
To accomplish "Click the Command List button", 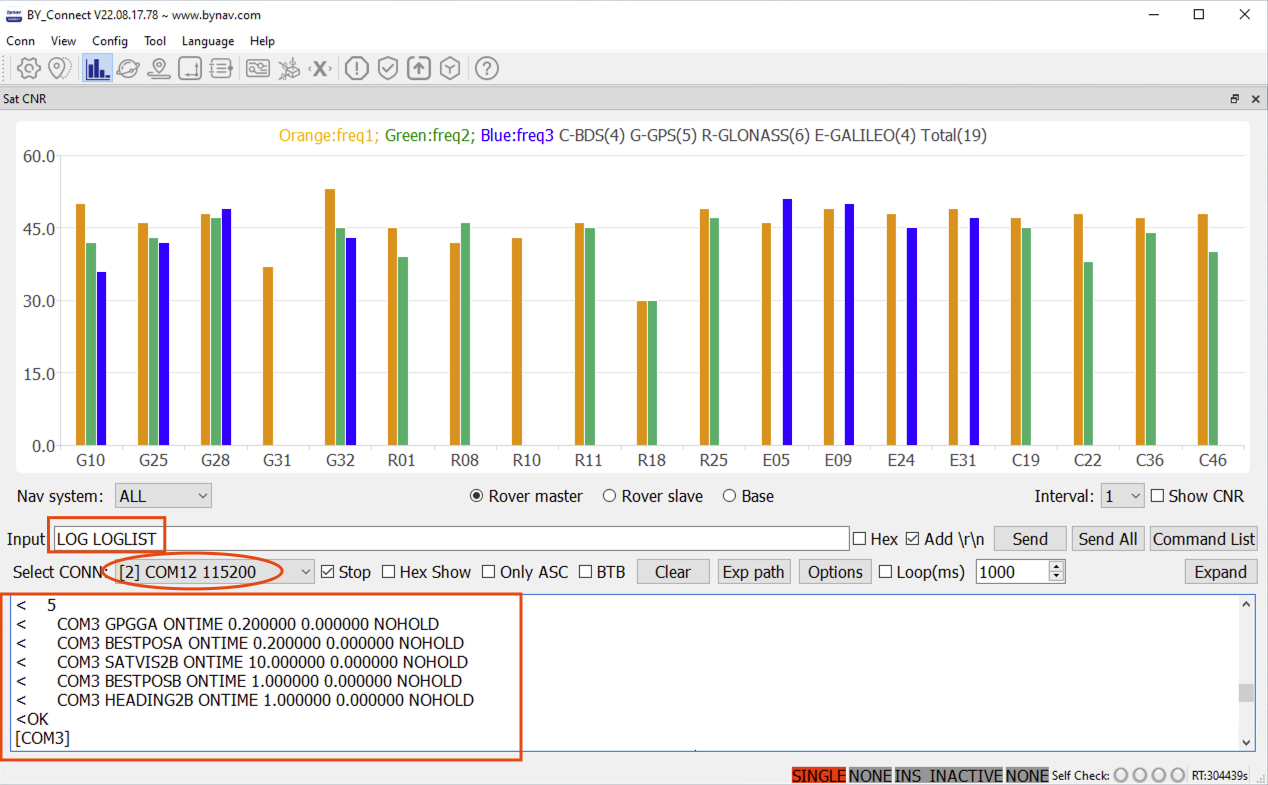I will [1203, 538].
